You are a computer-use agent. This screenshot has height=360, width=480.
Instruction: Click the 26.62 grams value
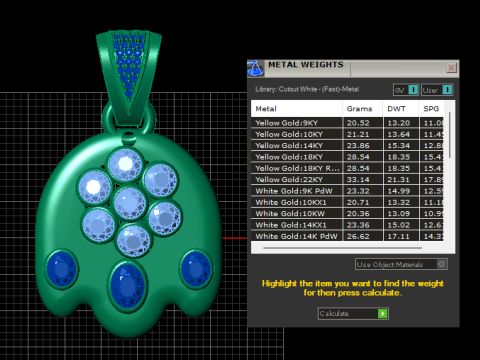[x=358, y=236]
